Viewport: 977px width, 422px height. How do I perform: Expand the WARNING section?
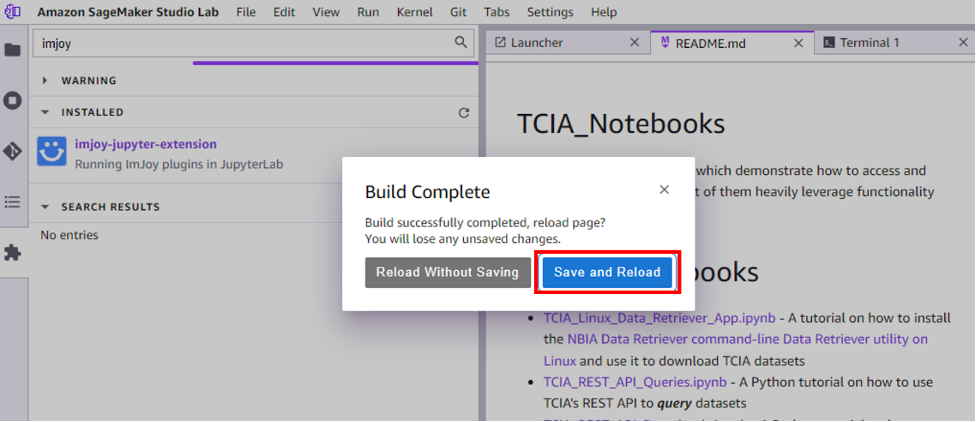tap(45, 80)
